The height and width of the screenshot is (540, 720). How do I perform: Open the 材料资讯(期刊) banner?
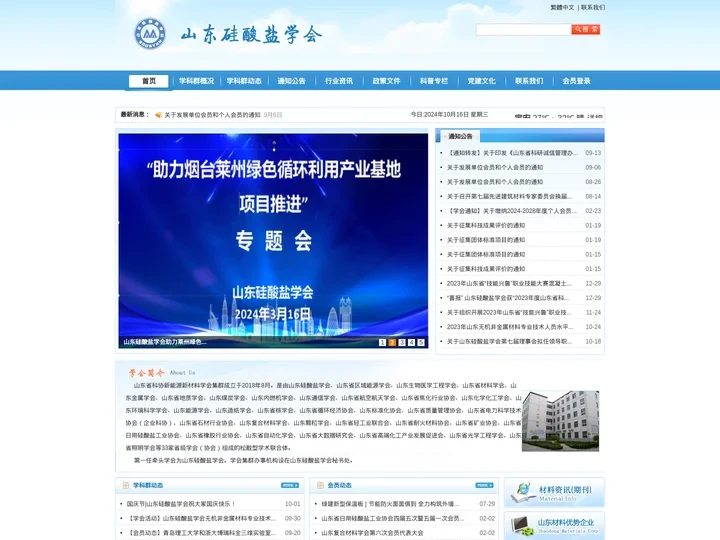tap(554, 492)
